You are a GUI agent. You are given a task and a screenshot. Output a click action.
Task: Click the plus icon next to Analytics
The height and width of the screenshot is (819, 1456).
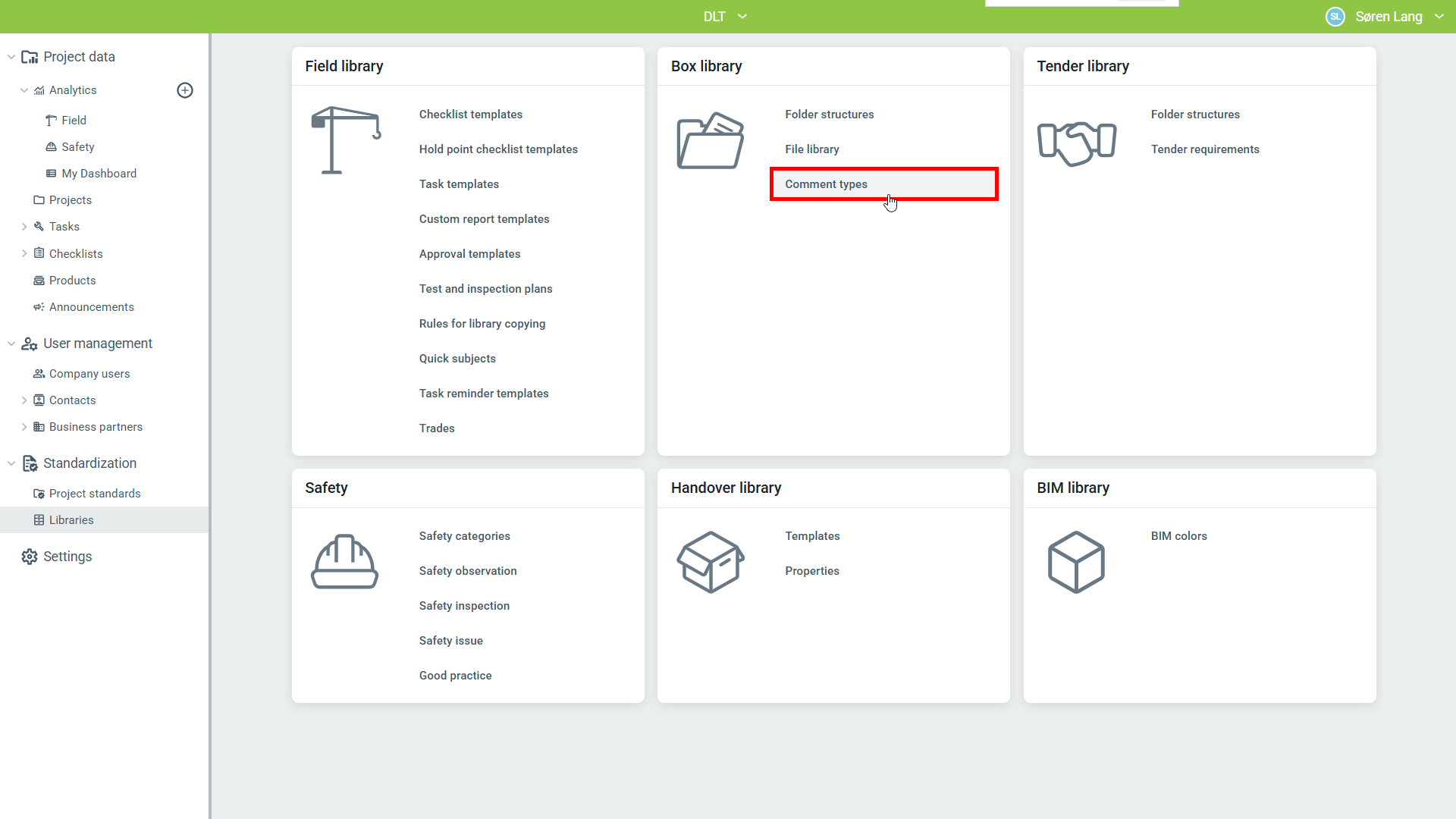click(x=185, y=90)
